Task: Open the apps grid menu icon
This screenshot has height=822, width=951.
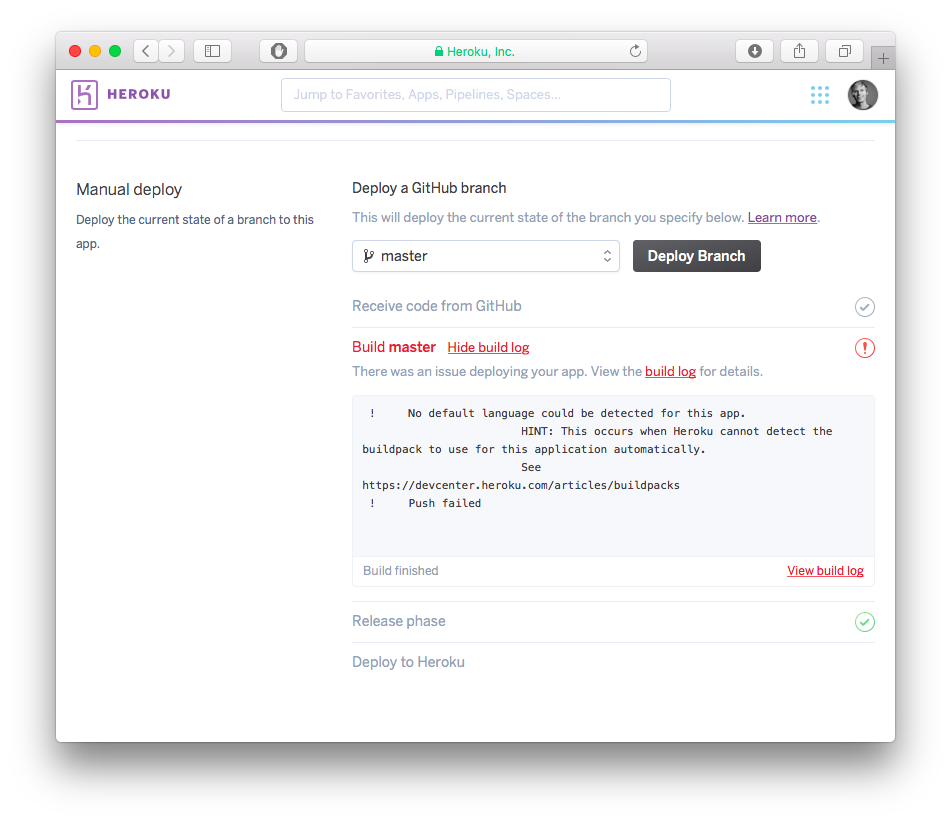Action: [819, 95]
